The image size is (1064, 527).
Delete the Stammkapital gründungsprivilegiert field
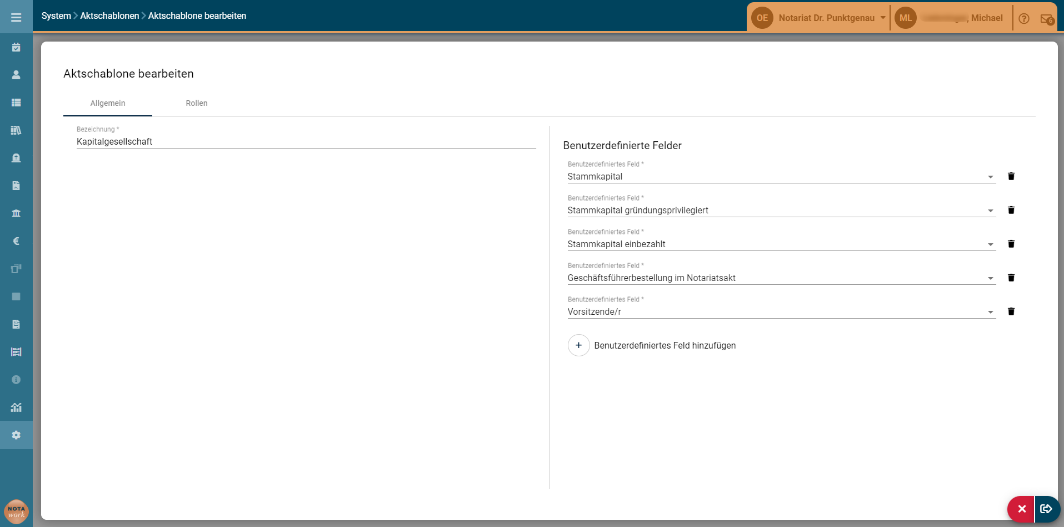pyautogui.click(x=1010, y=210)
